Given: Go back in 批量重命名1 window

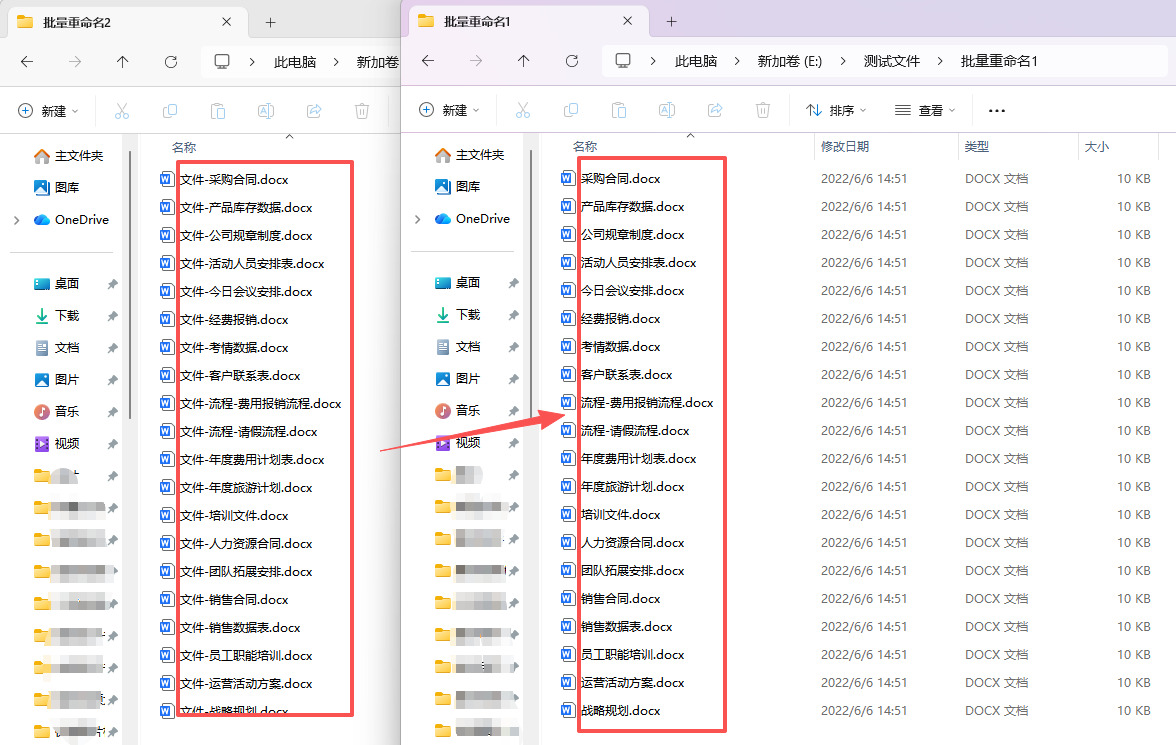Looking at the screenshot, I should point(428,61).
